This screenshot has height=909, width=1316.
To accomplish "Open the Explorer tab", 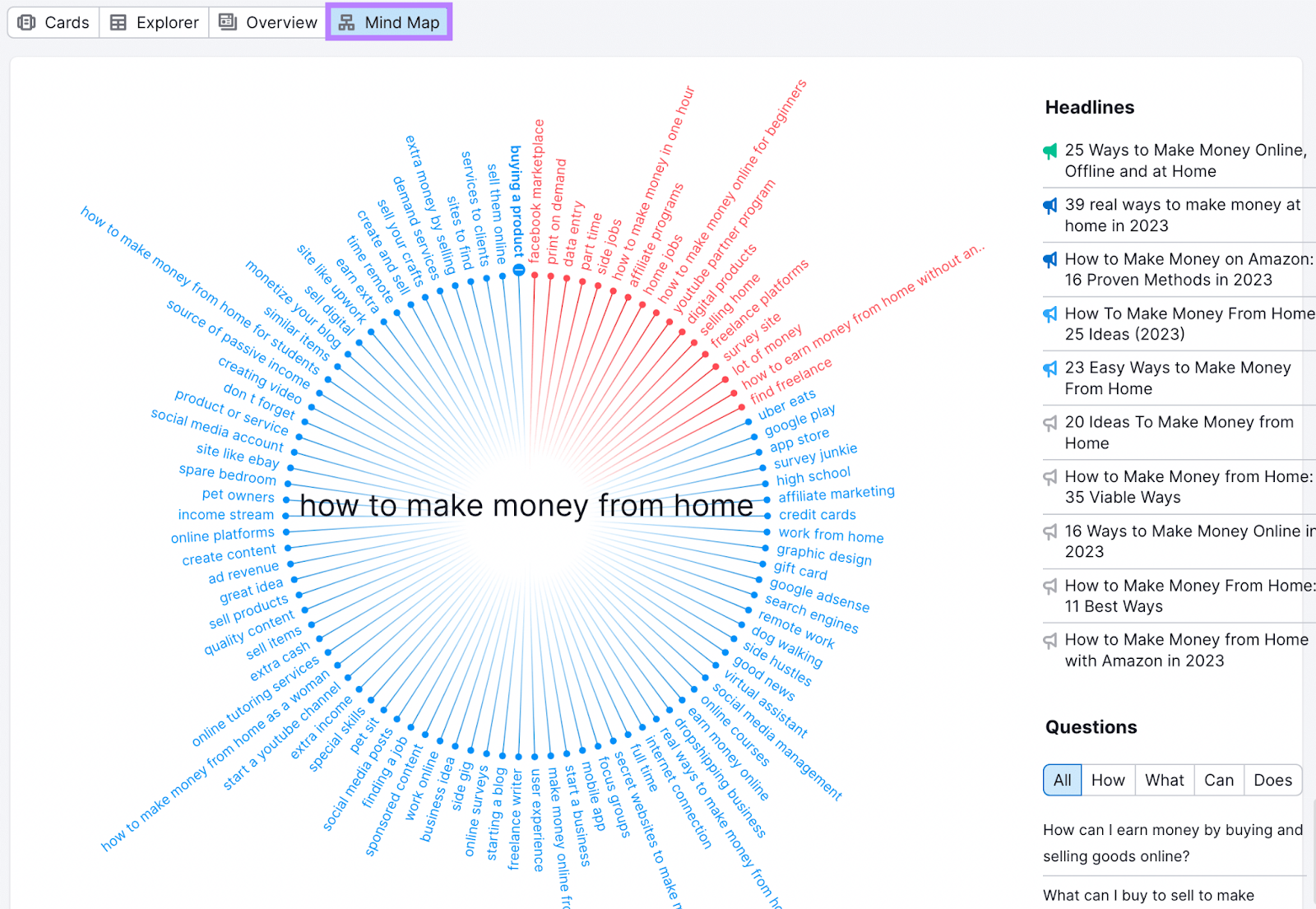I will 153,22.
